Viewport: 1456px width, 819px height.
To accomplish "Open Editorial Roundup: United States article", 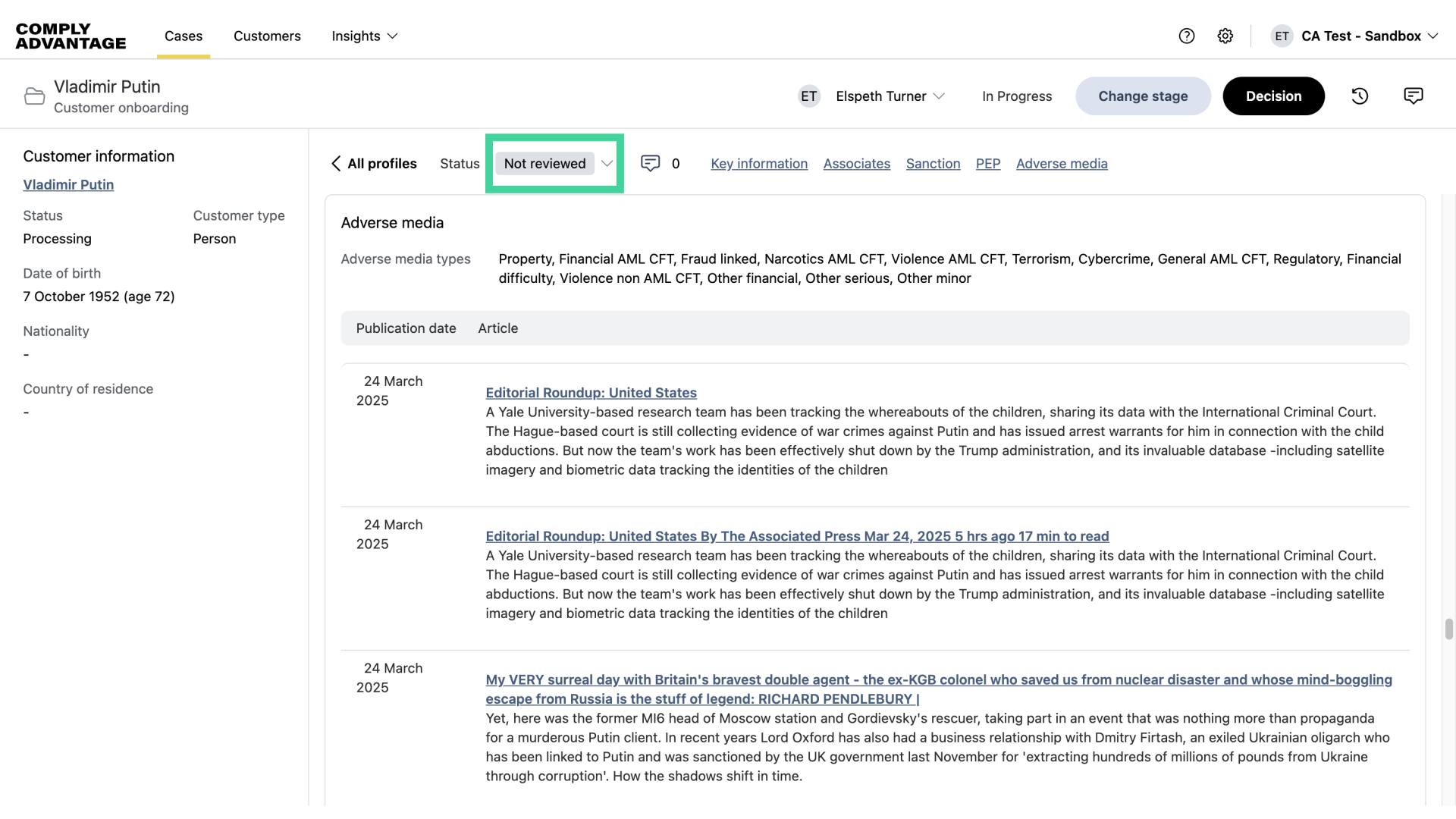I will pos(591,393).
